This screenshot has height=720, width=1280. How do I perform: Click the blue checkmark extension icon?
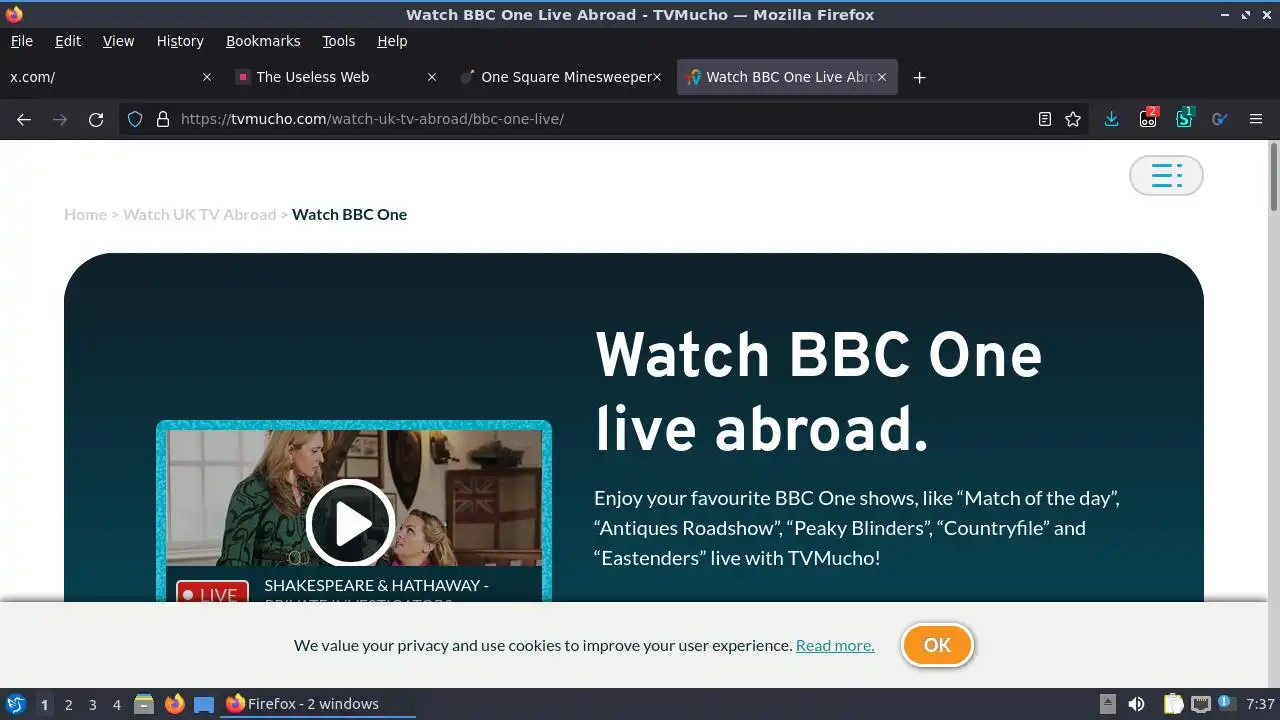point(1219,119)
